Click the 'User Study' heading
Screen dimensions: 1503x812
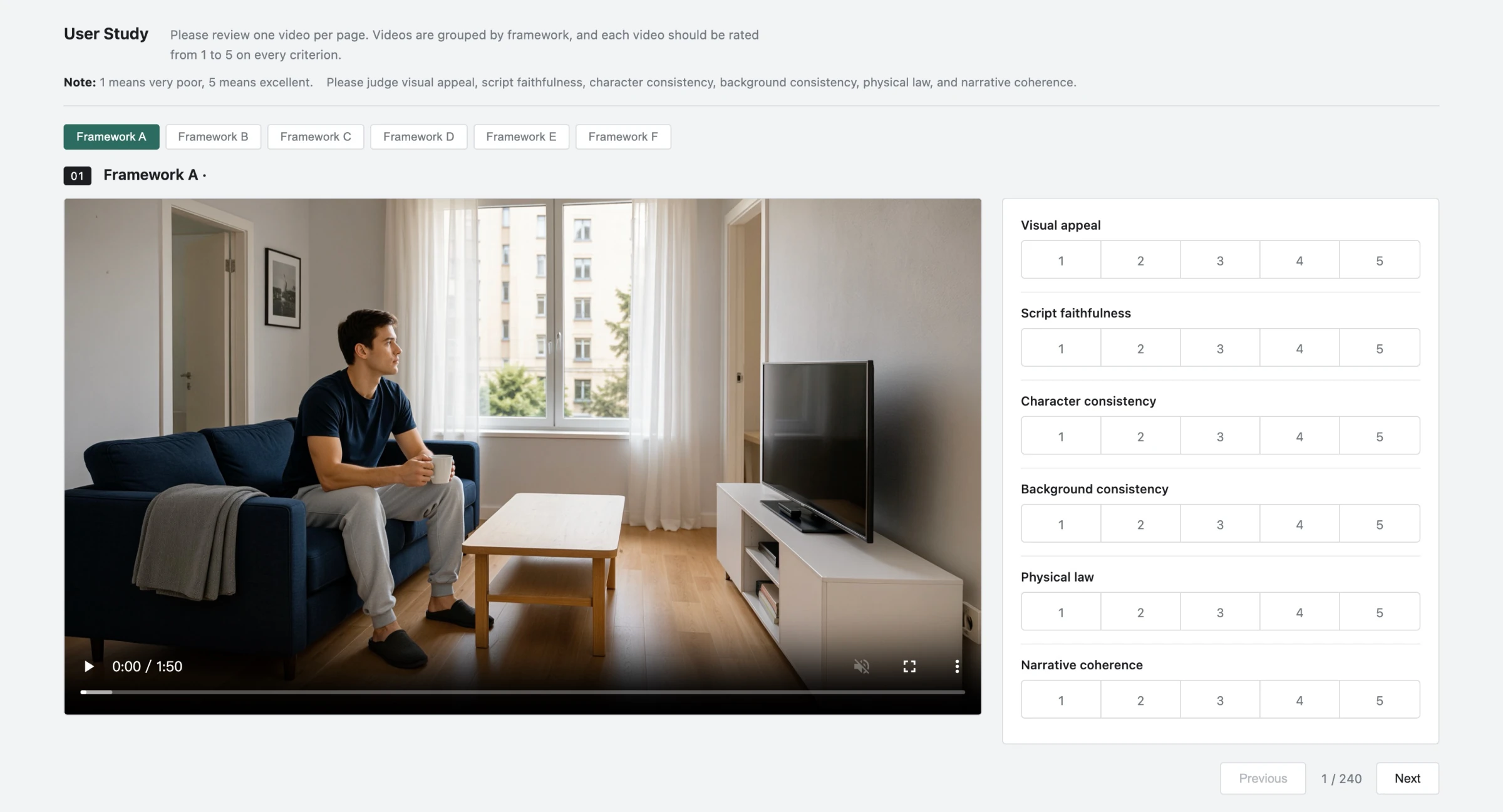point(106,34)
